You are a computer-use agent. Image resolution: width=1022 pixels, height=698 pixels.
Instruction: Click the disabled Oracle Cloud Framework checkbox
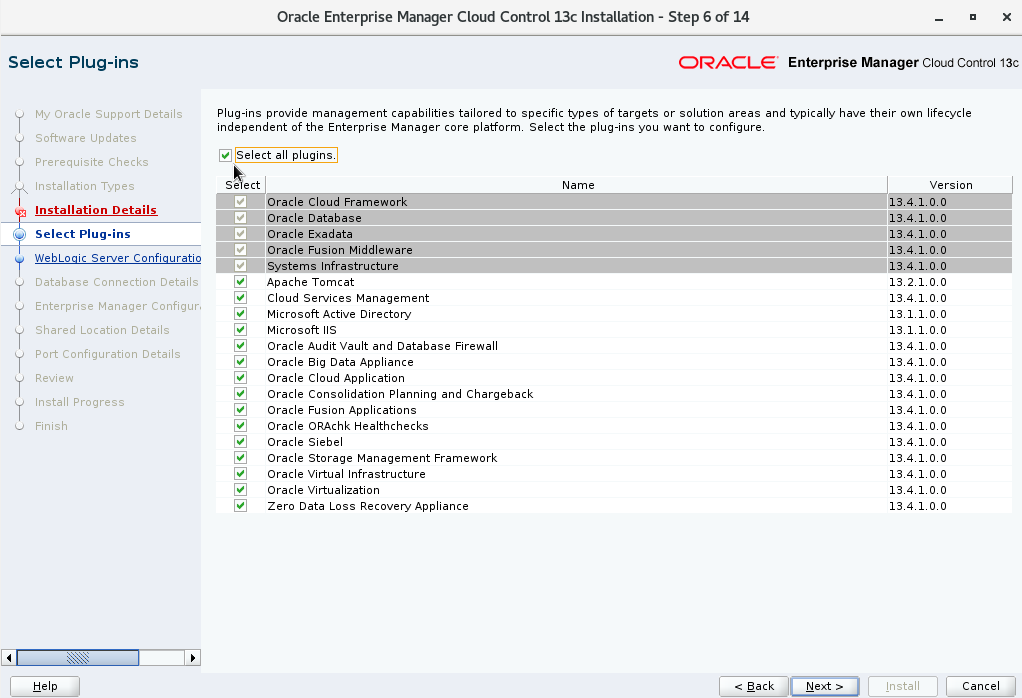[x=241, y=201]
